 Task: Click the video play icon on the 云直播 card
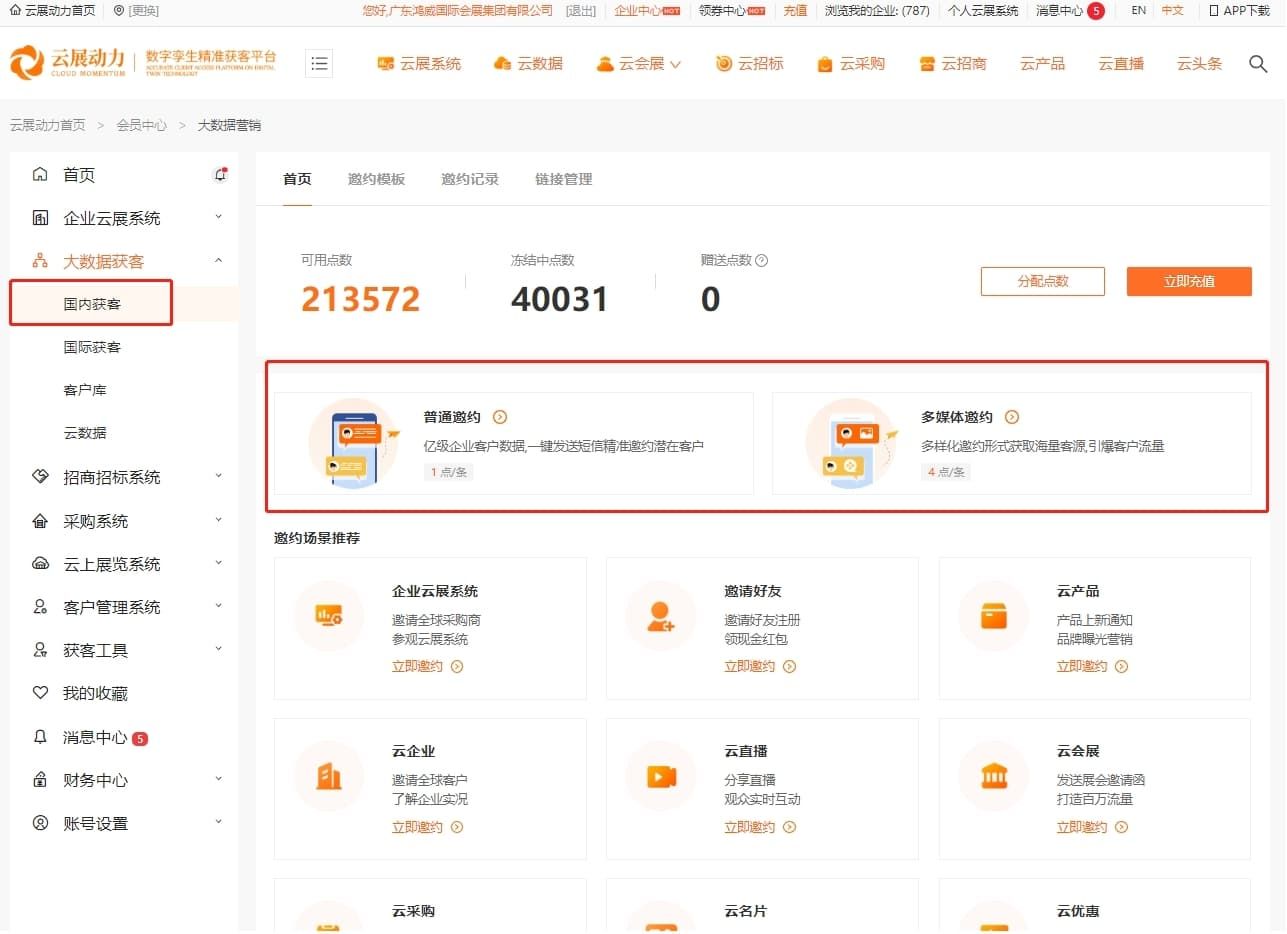pos(661,776)
